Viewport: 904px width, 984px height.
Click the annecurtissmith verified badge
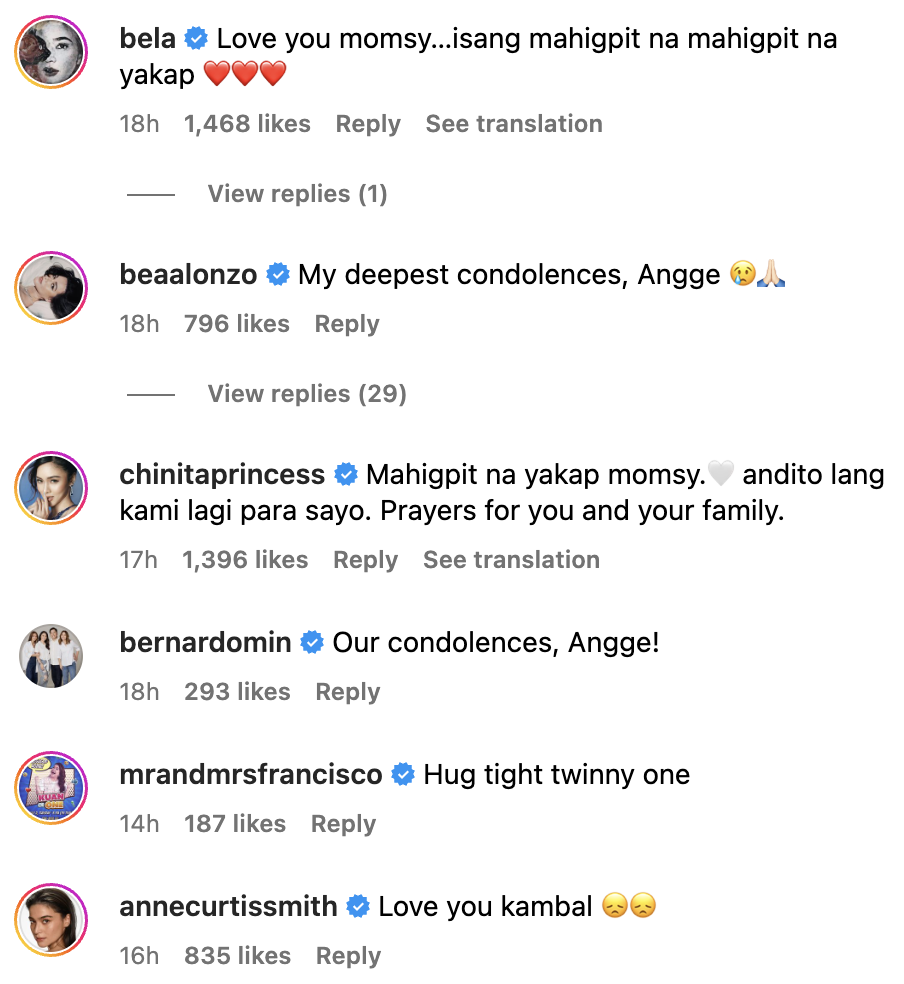coord(358,907)
